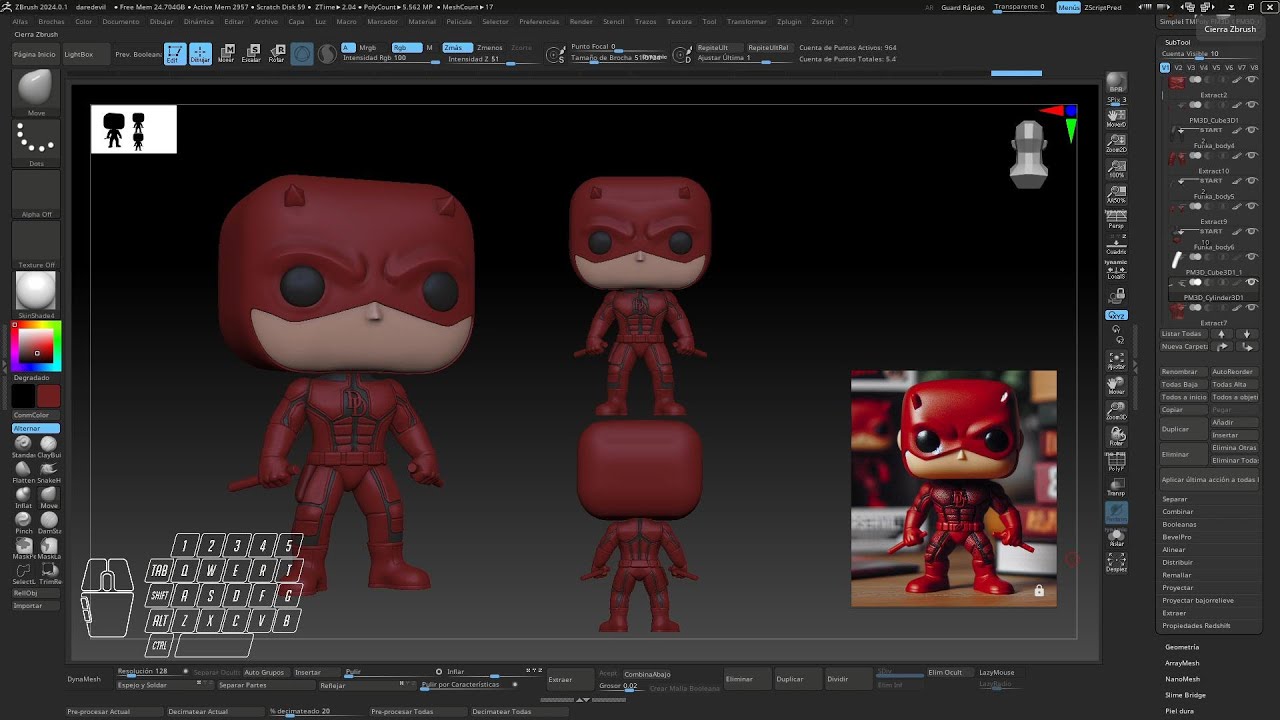1280x720 pixels.
Task: Select the Standard brush icon
Action: pos(22,446)
